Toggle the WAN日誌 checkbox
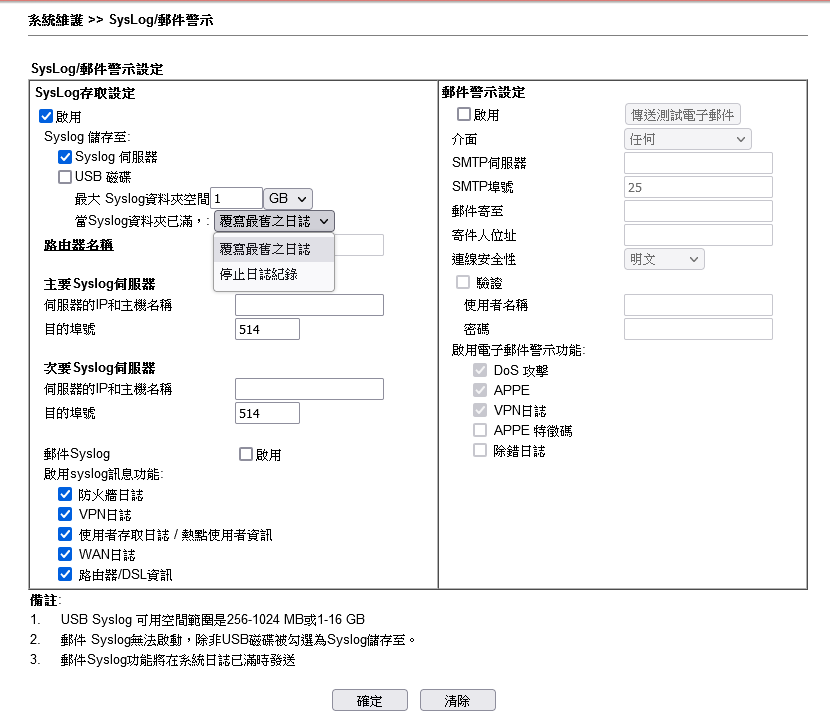 click(x=65, y=554)
